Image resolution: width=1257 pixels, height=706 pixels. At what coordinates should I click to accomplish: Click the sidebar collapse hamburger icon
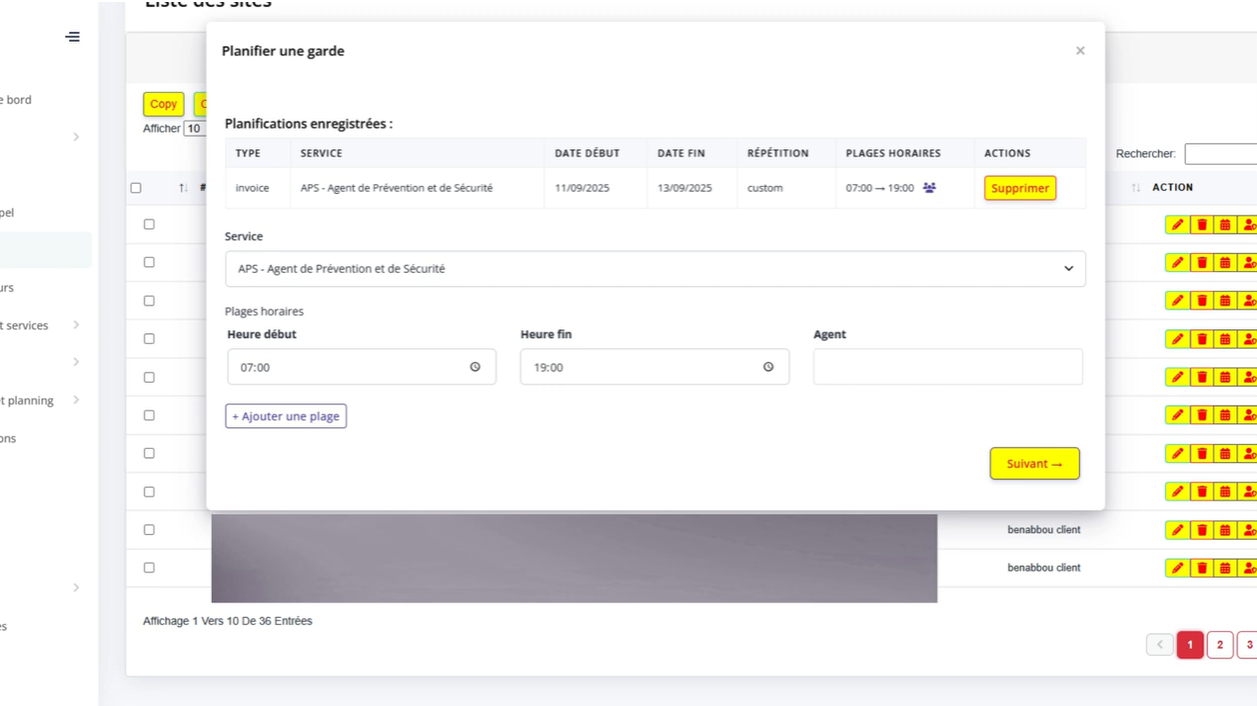(73, 37)
